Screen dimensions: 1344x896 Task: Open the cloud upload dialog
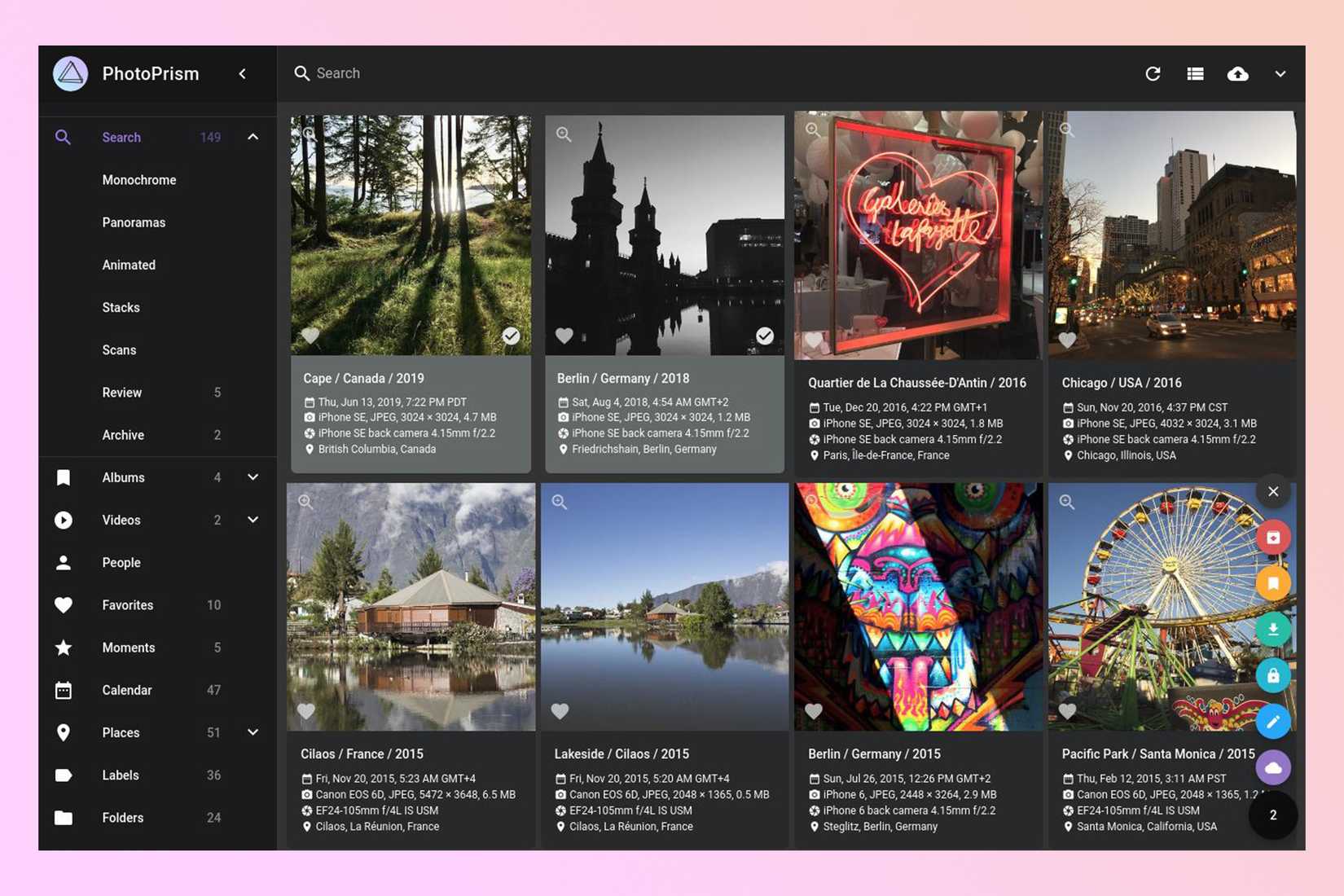point(1238,73)
